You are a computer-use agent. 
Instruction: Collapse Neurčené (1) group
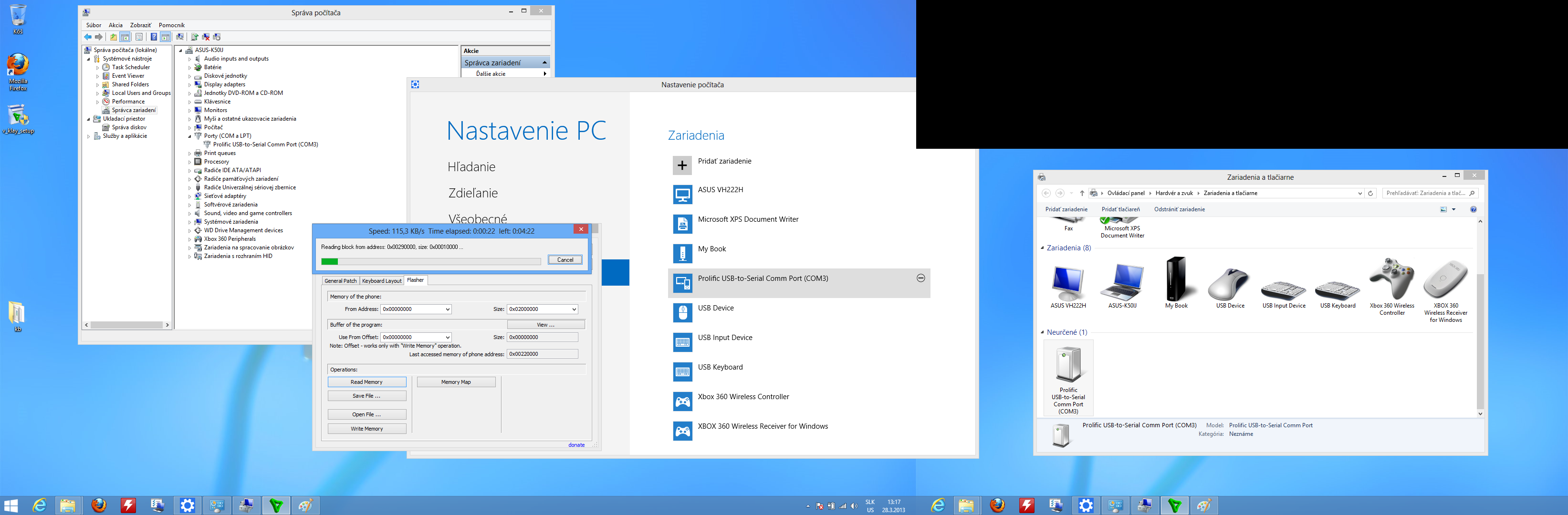(1043, 332)
